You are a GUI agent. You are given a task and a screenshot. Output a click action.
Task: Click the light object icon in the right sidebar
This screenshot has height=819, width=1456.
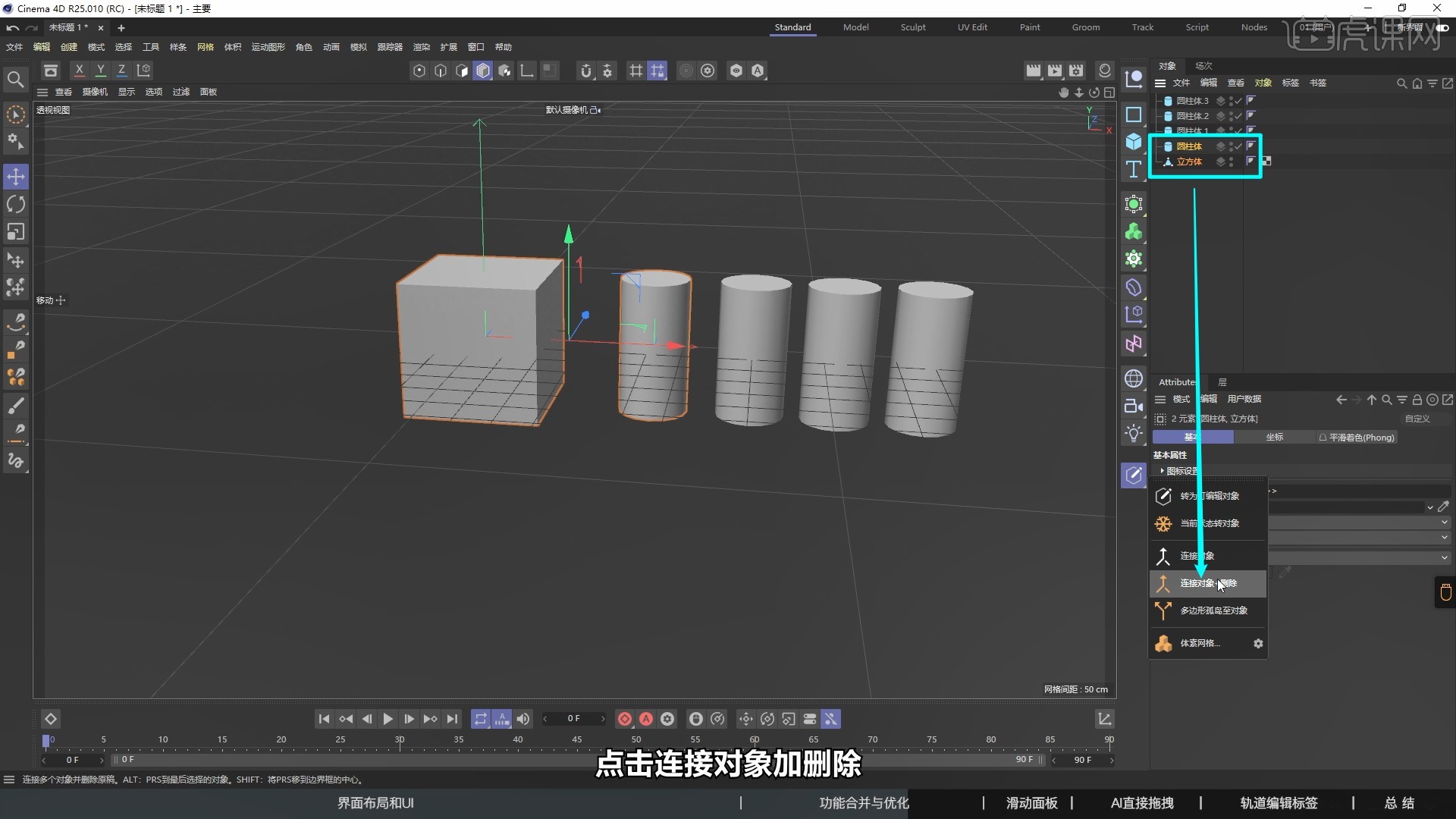tap(1134, 433)
